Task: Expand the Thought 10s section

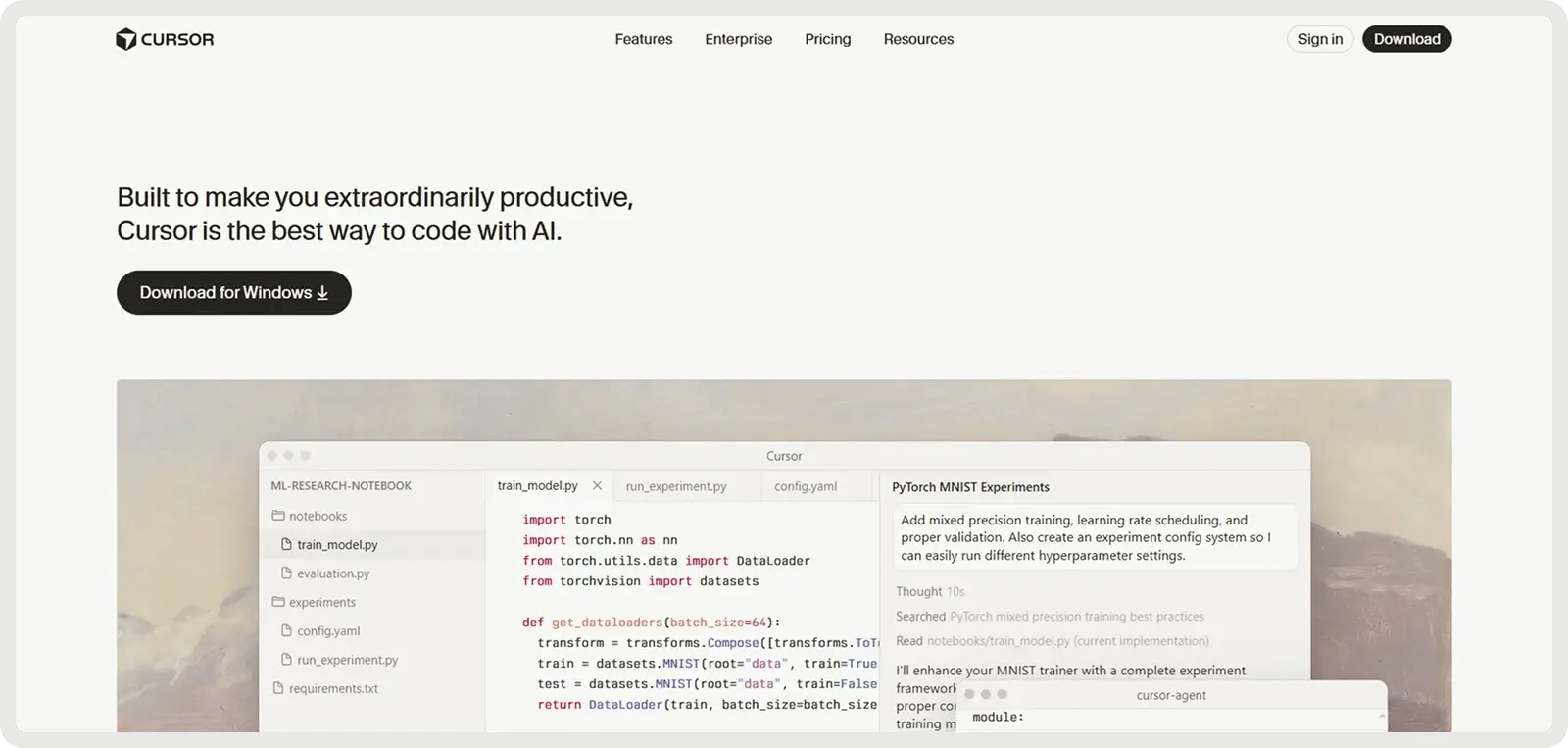Action: (930, 592)
